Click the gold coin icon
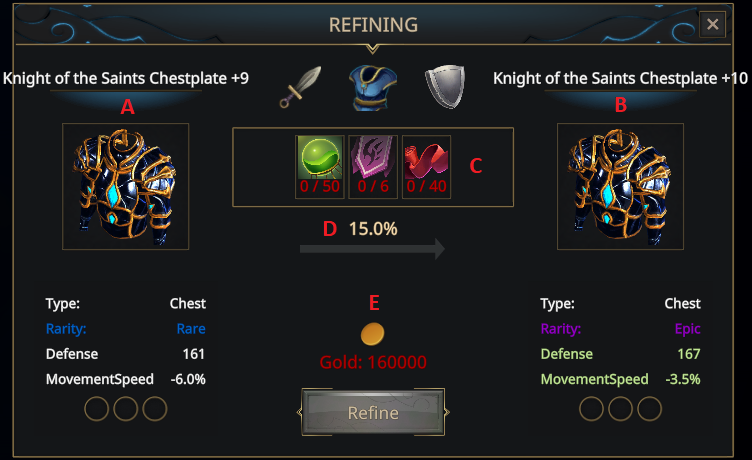Viewport: 752px width, 460px height. point(373,334)
